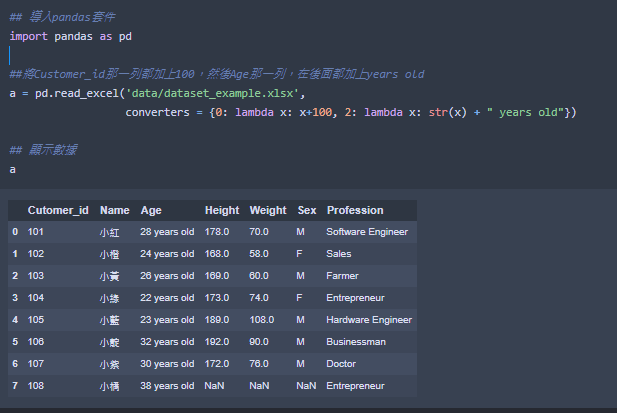Click weight value 58.0
This screenshot has height=413, width=617.
coord(259,254)
